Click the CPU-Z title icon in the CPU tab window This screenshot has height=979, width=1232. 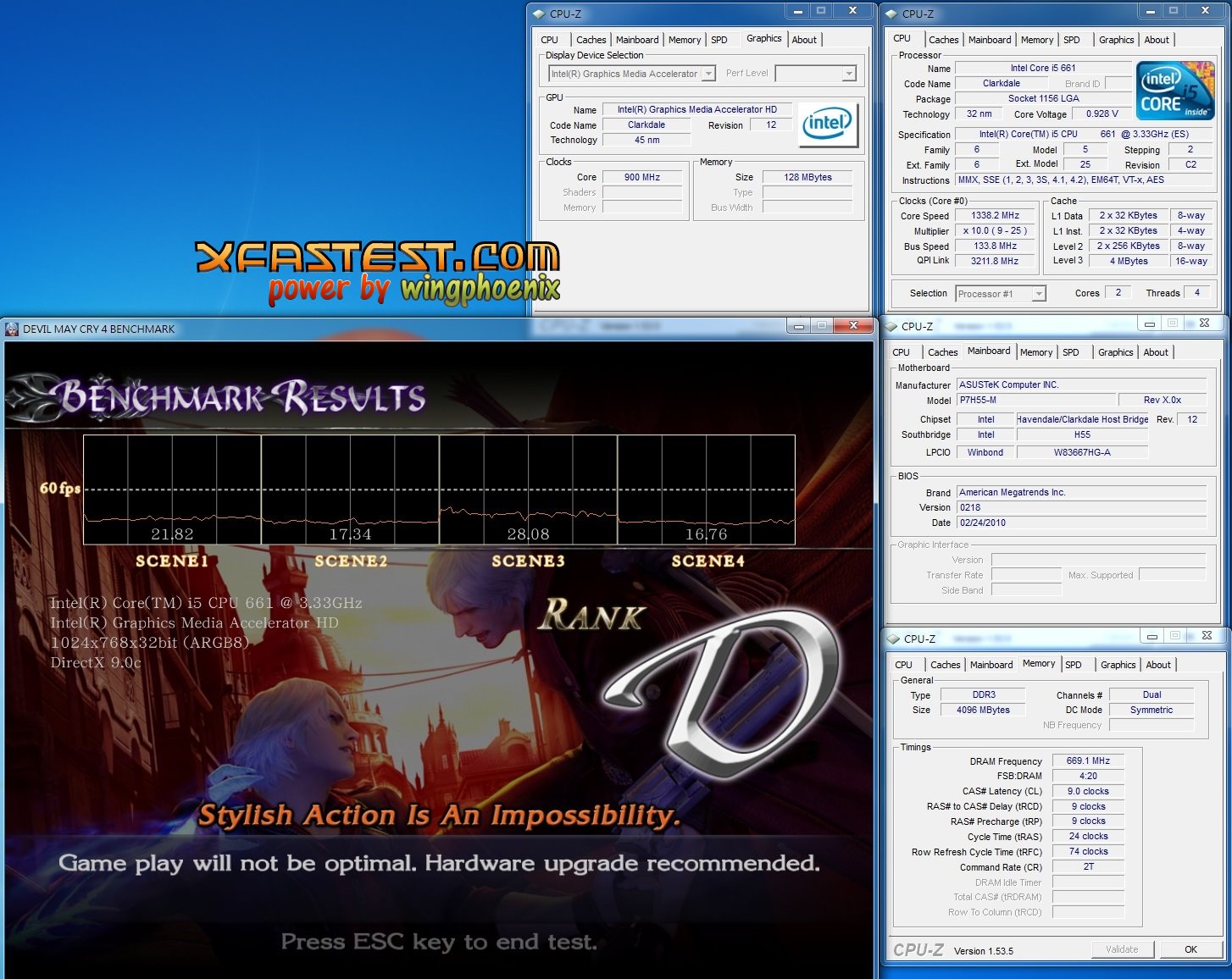pyautogui.click(x=891, y=14)
